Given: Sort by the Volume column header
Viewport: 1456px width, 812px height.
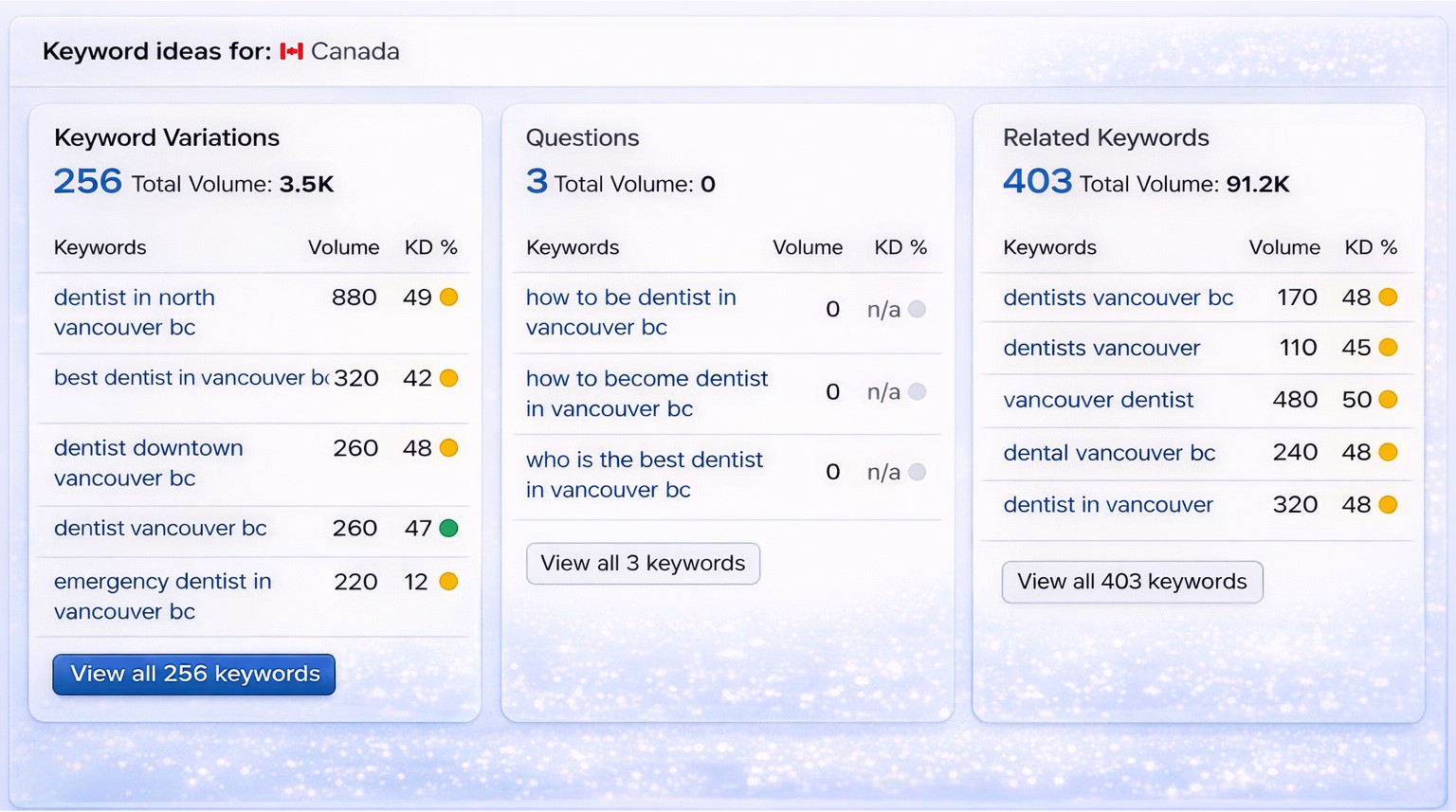Looking at the screenshot, I should [x=343, y=247].
